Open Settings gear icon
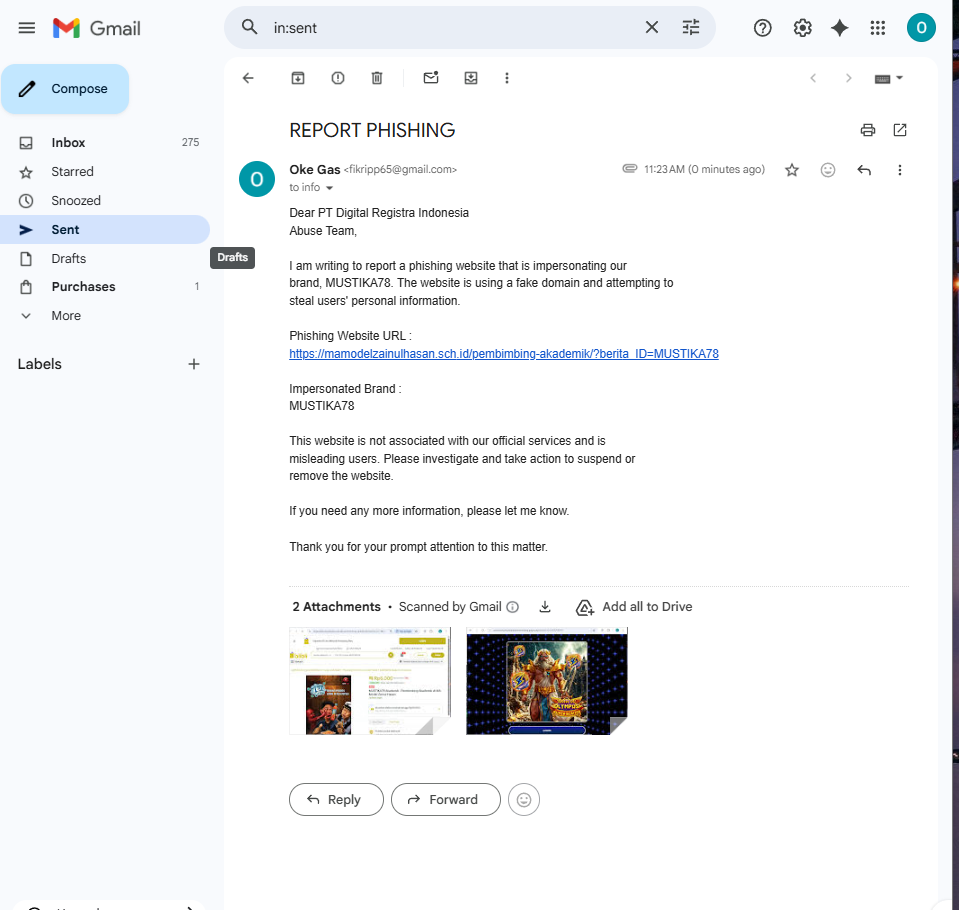959x910 pixels. [x=802, y=28]
